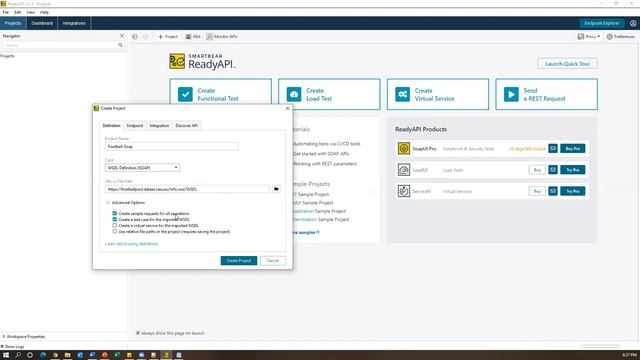
Task: Click the SoapUI Pro product icon
Action: [404, 149]
